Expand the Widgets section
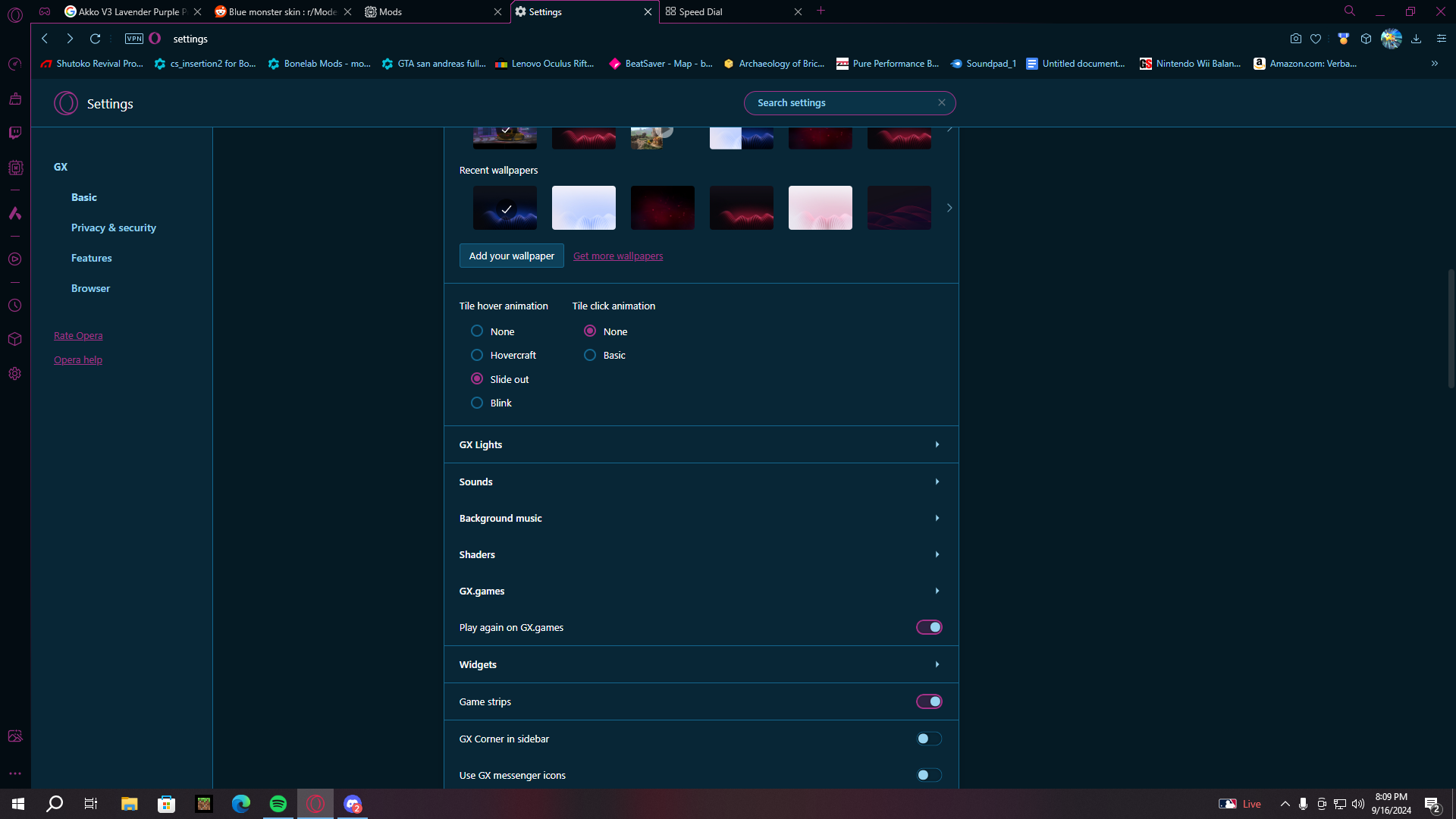The image size is (1456, 819). coord(701,664)
